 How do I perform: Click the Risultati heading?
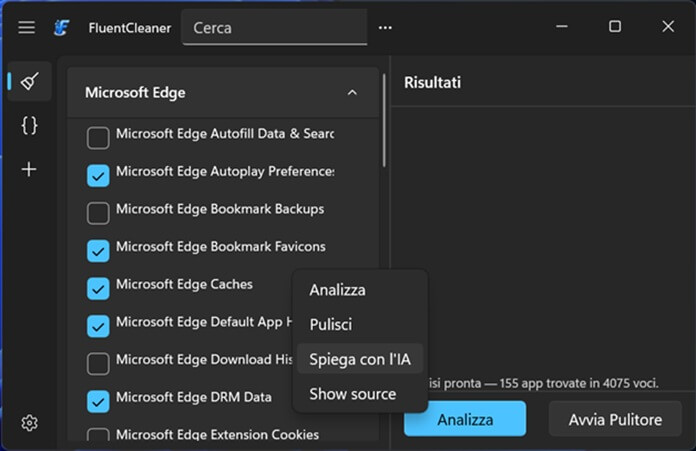click(432, 82)
